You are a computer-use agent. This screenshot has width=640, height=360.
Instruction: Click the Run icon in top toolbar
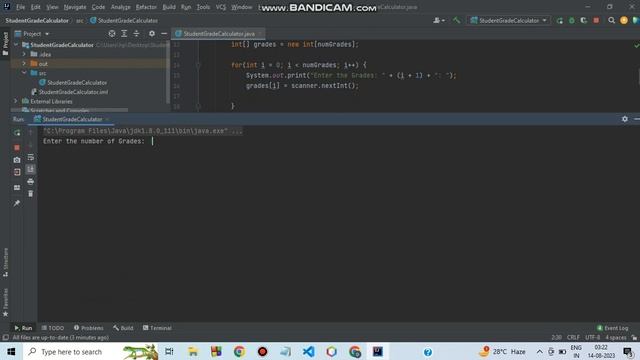(x=560, y=20)
